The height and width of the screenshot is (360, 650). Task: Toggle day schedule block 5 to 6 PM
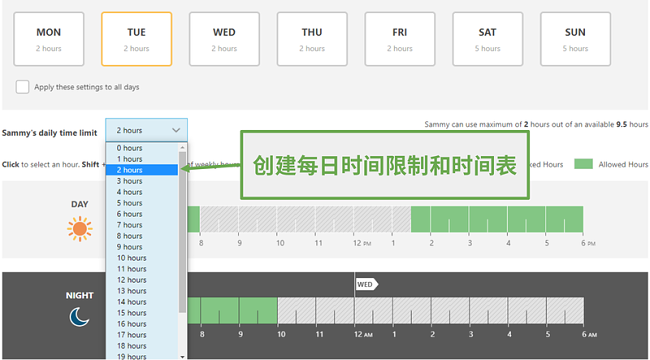click(x=565, y=219)
